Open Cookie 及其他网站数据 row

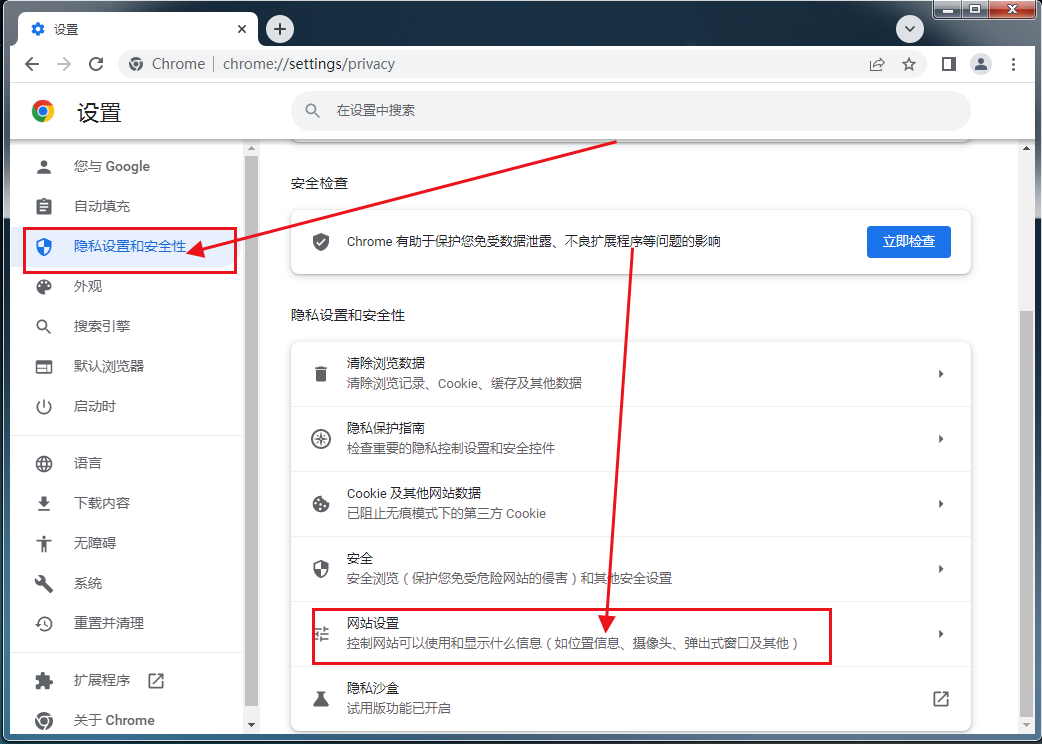click(631, 504)
